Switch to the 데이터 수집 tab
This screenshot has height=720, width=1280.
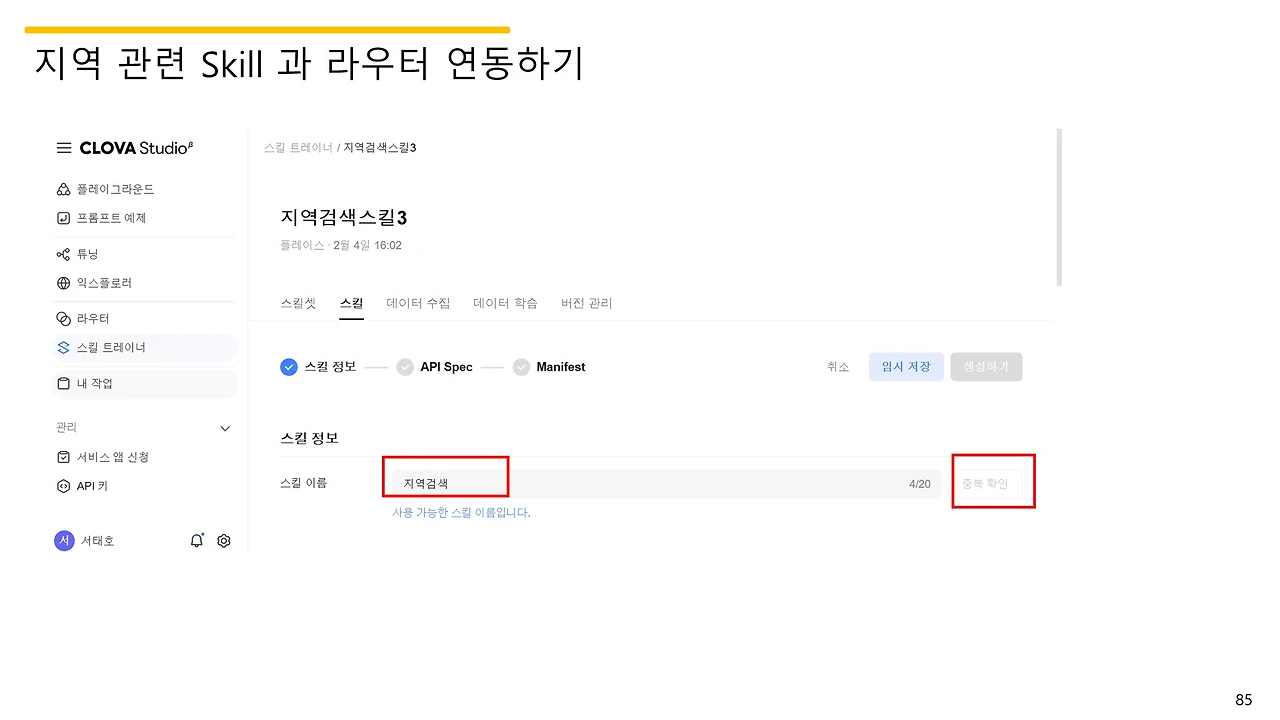click(x=418, y=303)
